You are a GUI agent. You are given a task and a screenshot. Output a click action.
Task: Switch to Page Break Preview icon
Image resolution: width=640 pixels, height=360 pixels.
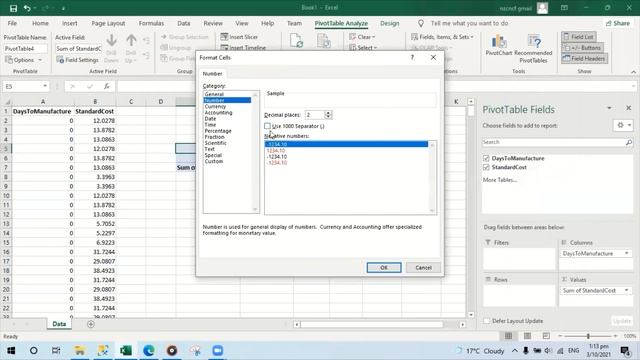[546, 336]
